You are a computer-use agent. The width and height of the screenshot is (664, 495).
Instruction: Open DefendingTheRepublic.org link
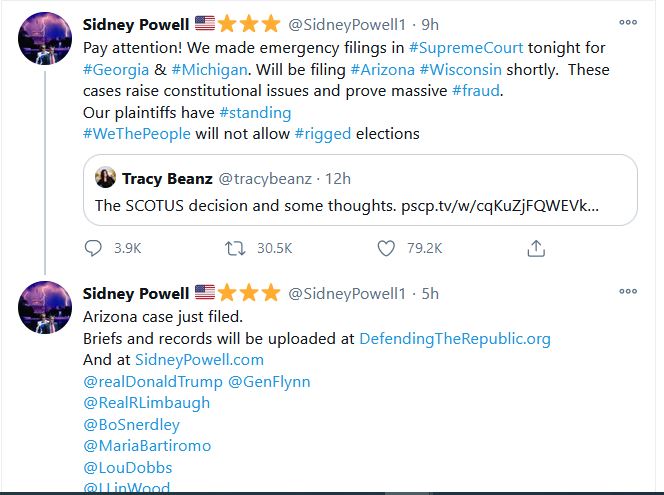coord(454,338)
